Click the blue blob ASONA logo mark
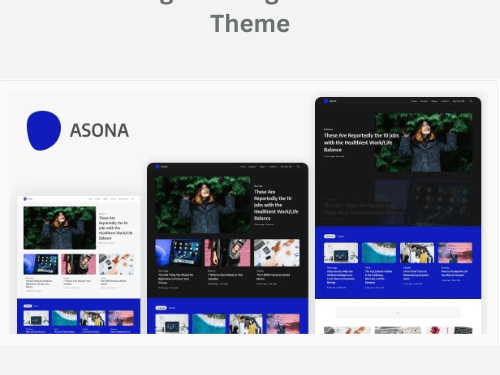Image resolution: width=500 pixels, height=375 pixels. pyautogui.click(x=44, y=130)
